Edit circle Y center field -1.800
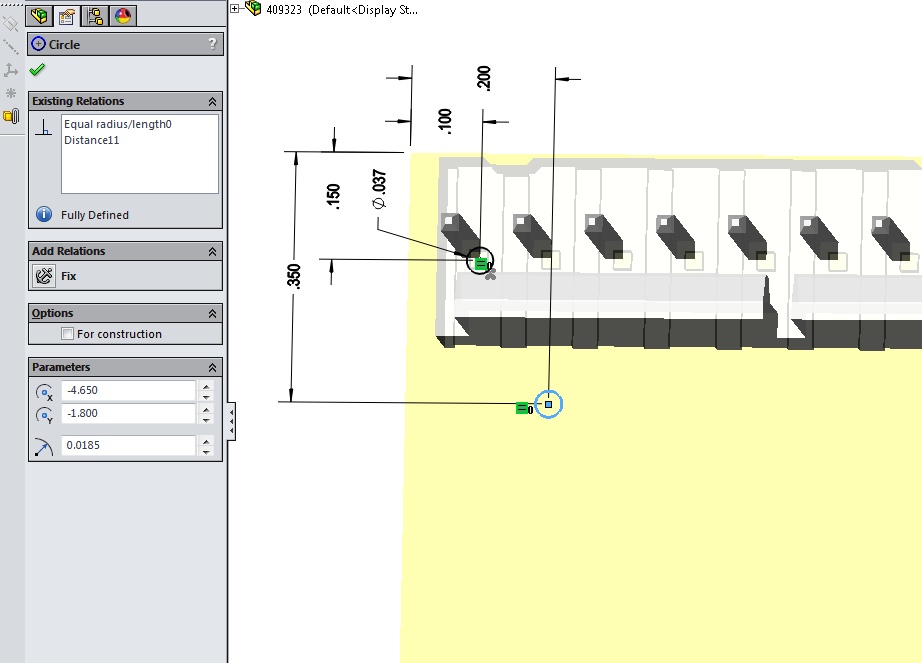Screen dimensions: 922x663 pyautogui.click(x=128, y=413)
